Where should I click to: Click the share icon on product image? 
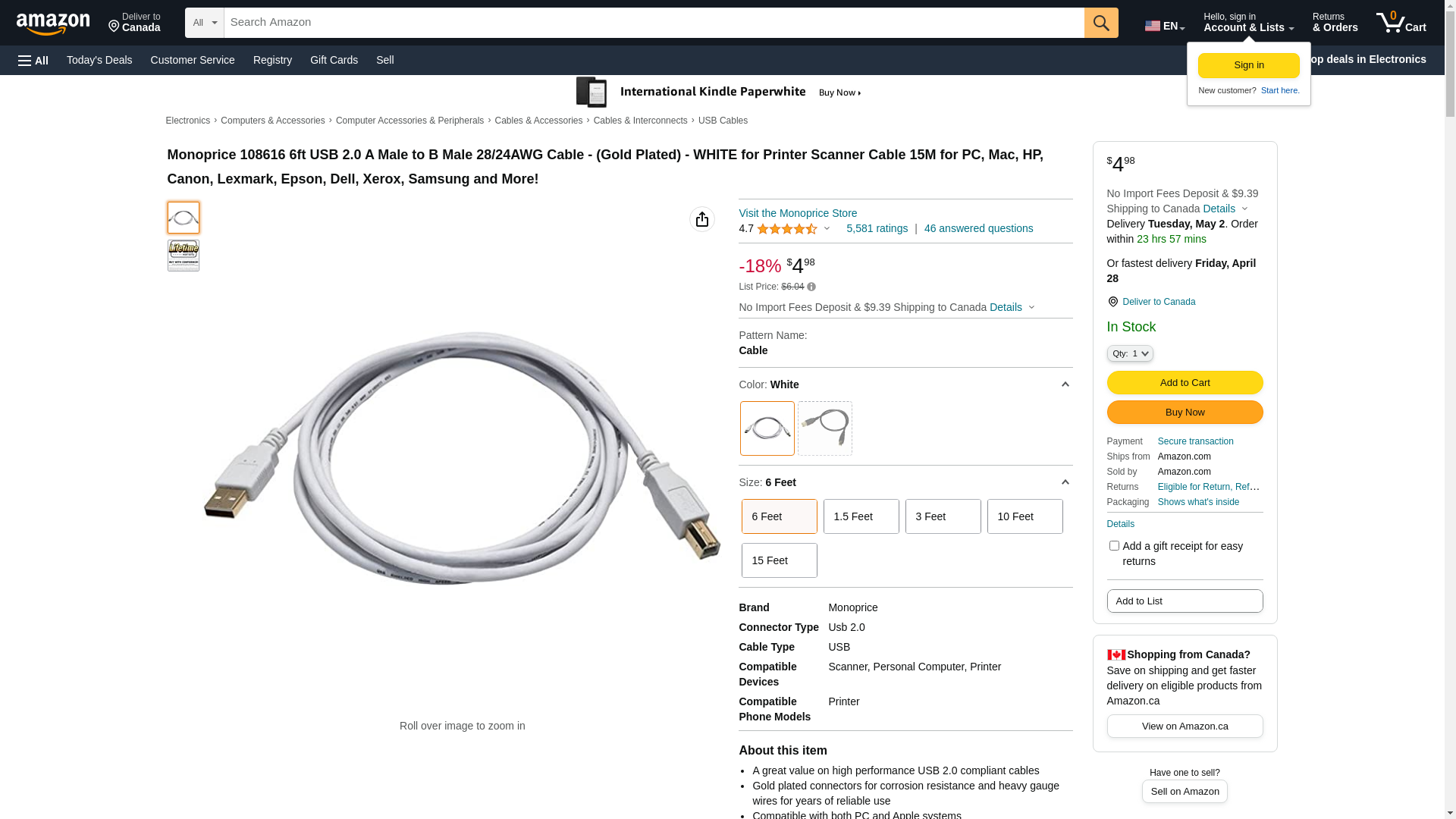(x=702, y=219)
